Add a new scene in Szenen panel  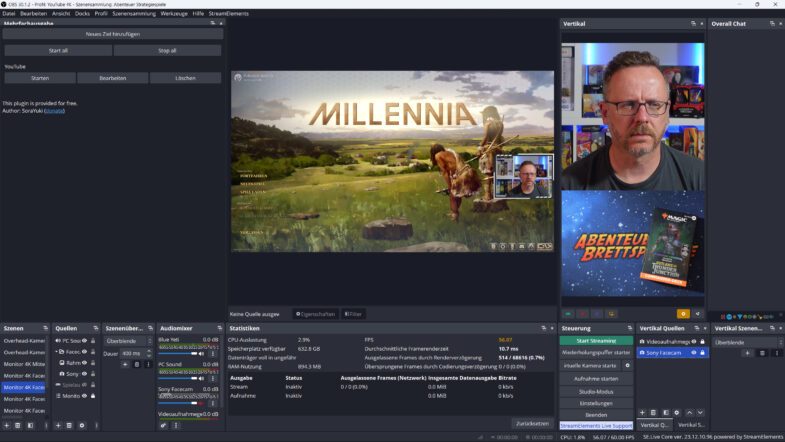tap(6, 425)
